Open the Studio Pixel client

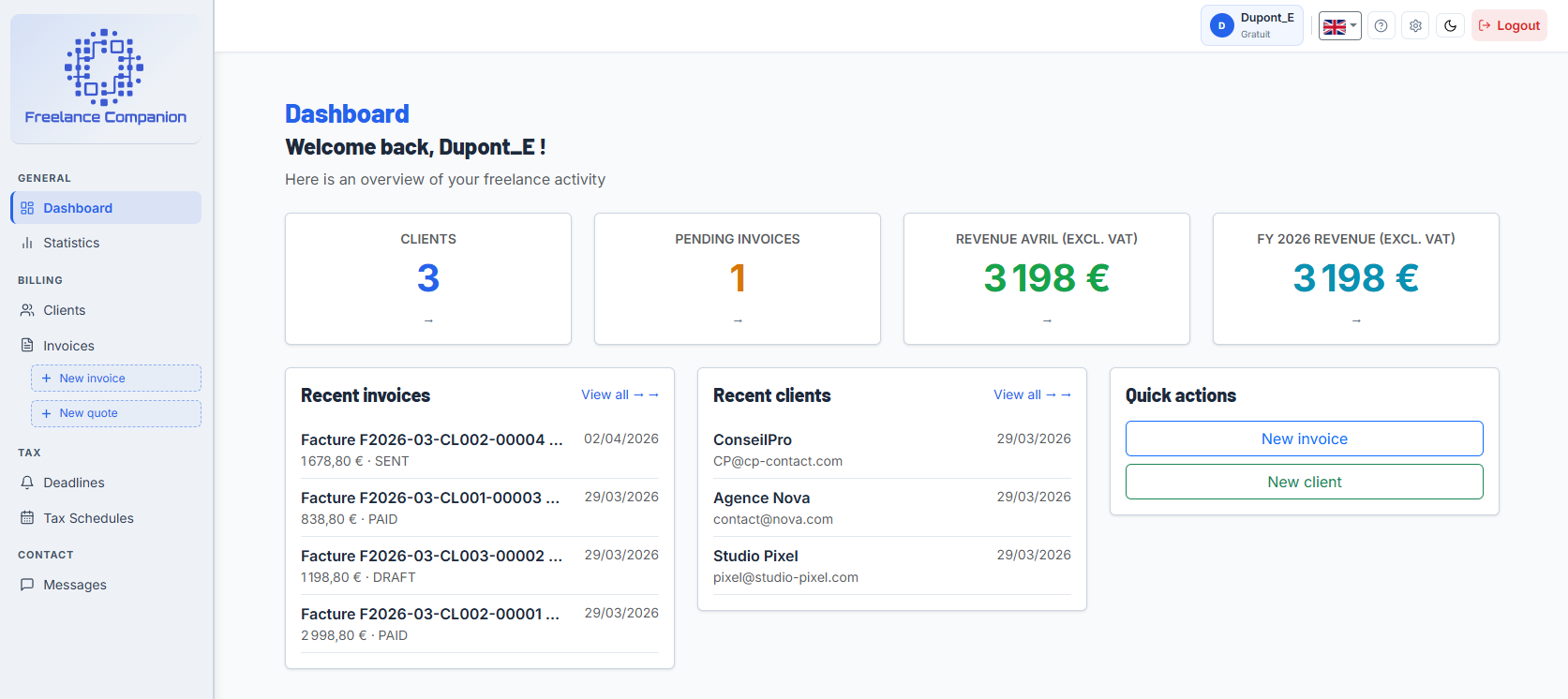(892, 566)
